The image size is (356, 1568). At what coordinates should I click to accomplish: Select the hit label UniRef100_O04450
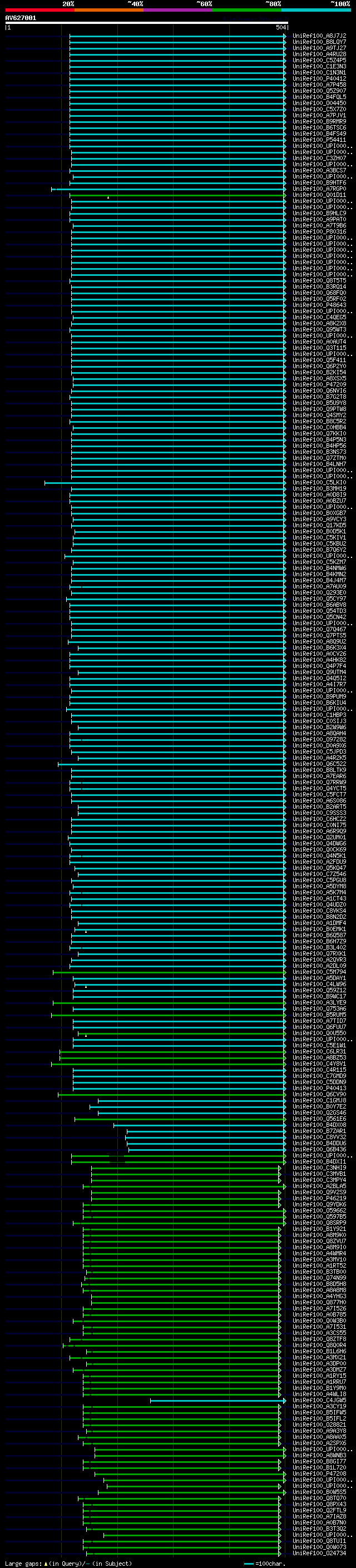(x=319, y=103)
